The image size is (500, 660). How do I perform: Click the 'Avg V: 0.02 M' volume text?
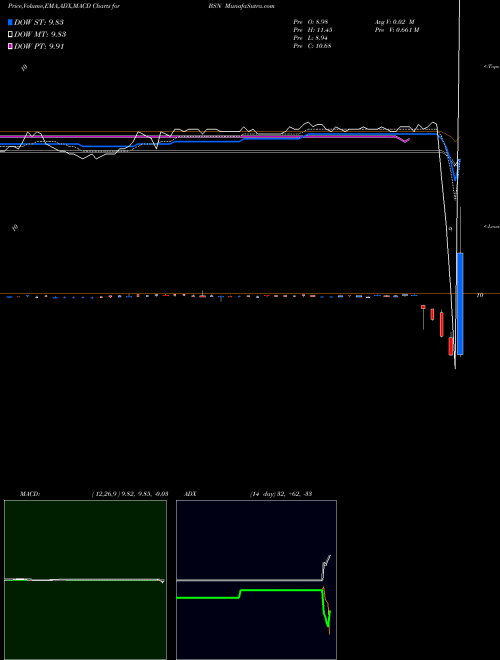pyautogui.click(x=394, y=22)
